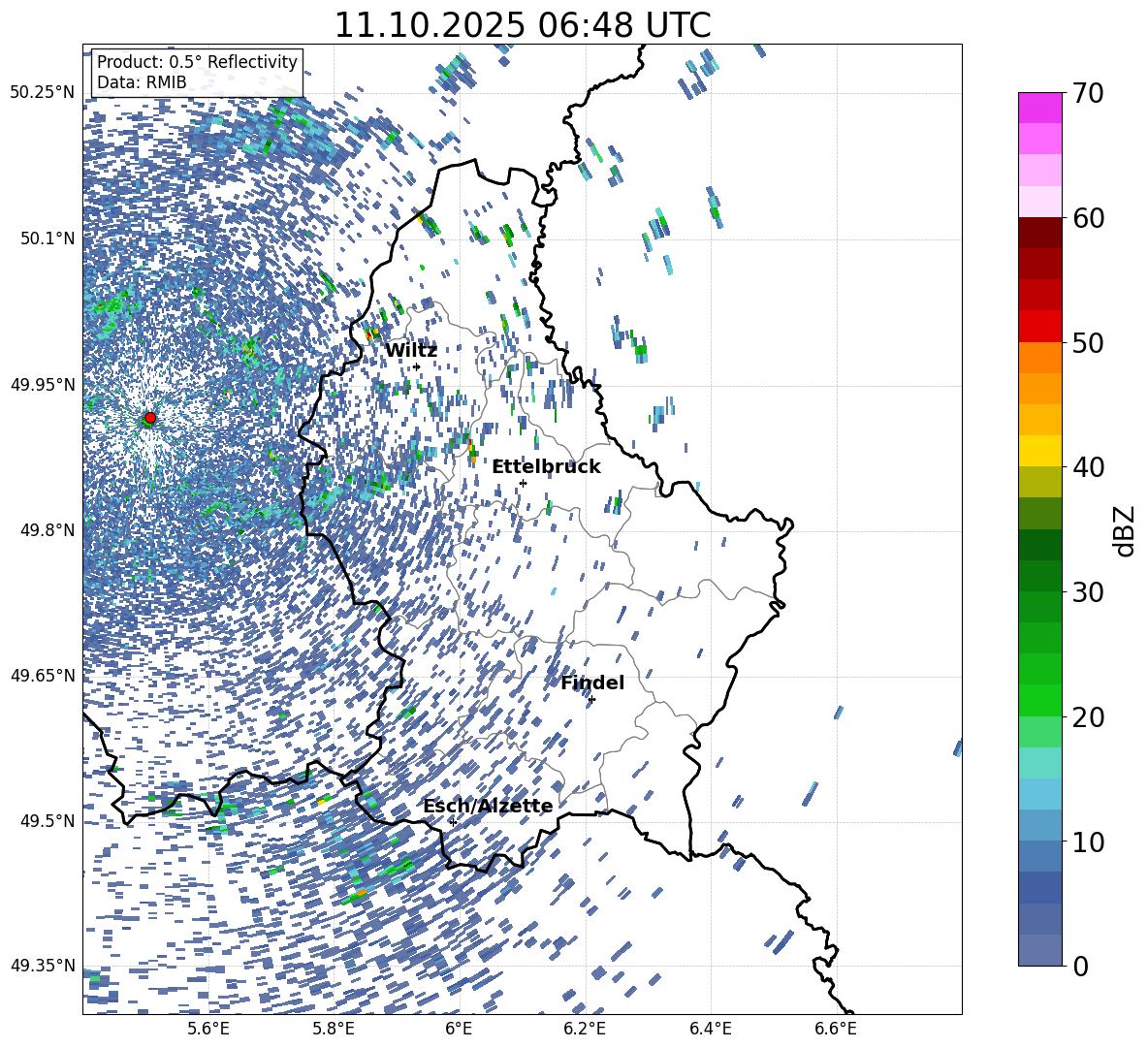Click the 49.95°N latitude label

pyautogui.click(x=42, y=384)
